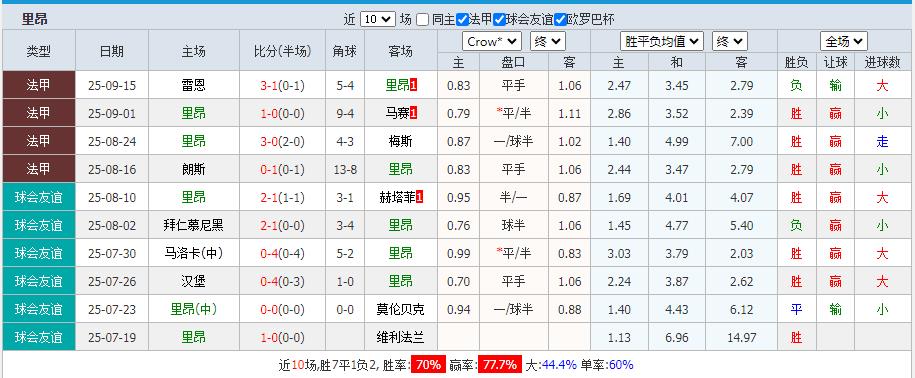Click the 进球数 column header
This screenshot has width=915, height=378.
tap(882, 62)
